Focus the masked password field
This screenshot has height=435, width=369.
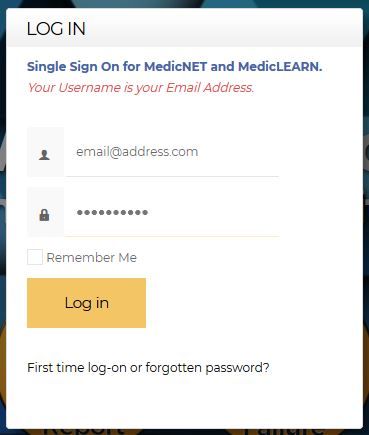point(172,212)
